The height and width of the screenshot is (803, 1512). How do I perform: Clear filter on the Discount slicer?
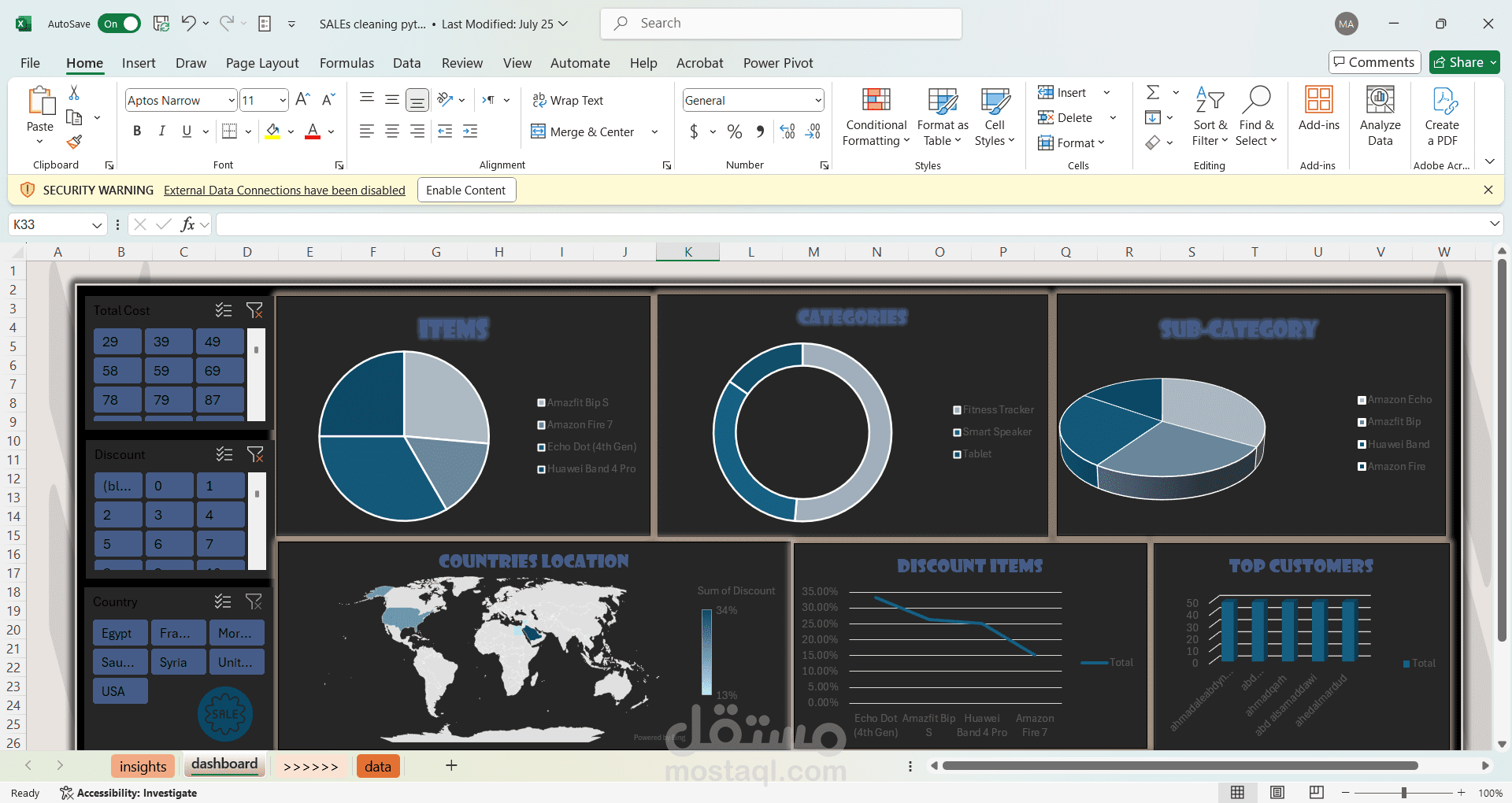[x=255, y=454]
